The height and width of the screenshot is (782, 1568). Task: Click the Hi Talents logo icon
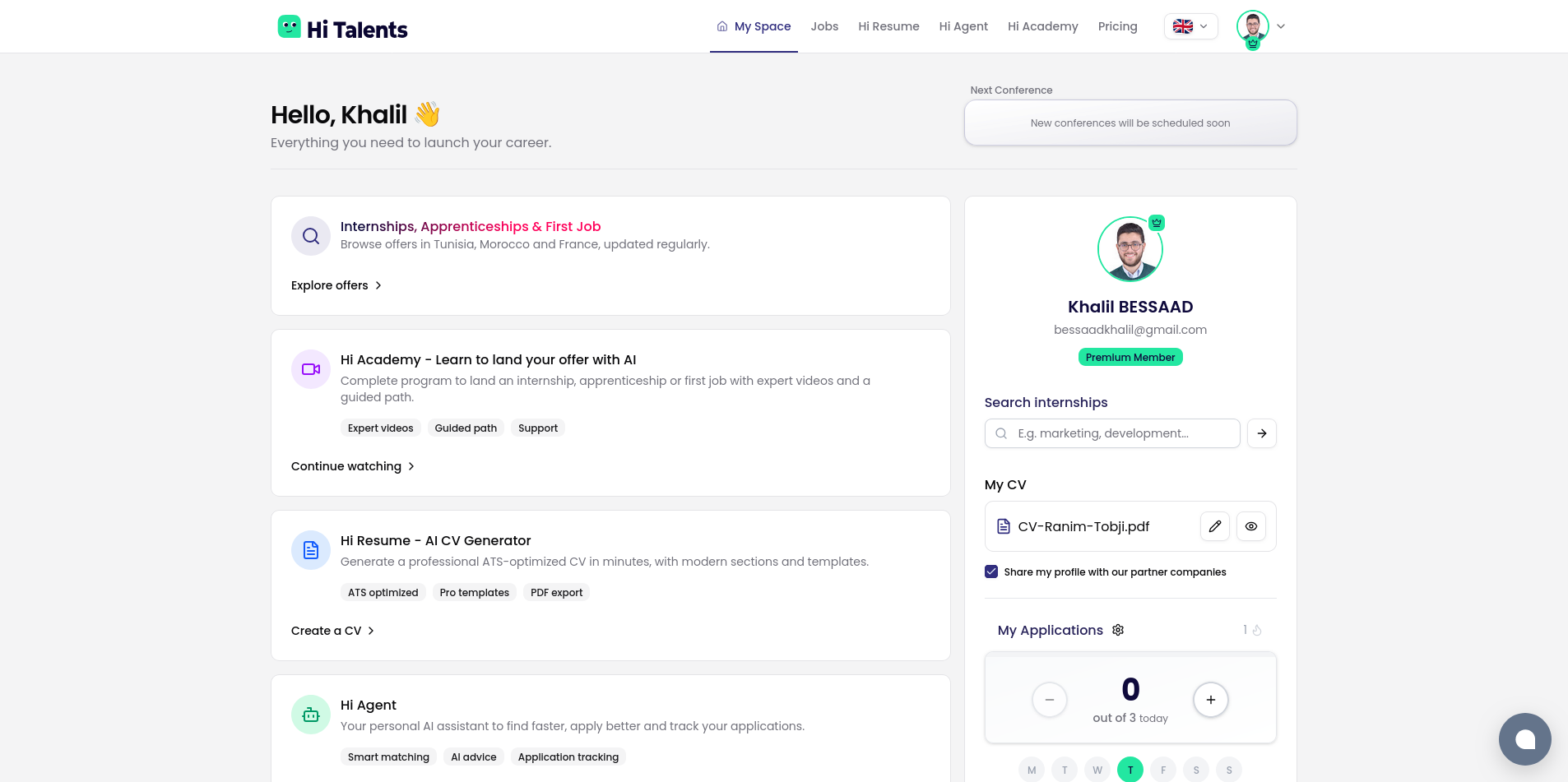(x=289, y=27)
